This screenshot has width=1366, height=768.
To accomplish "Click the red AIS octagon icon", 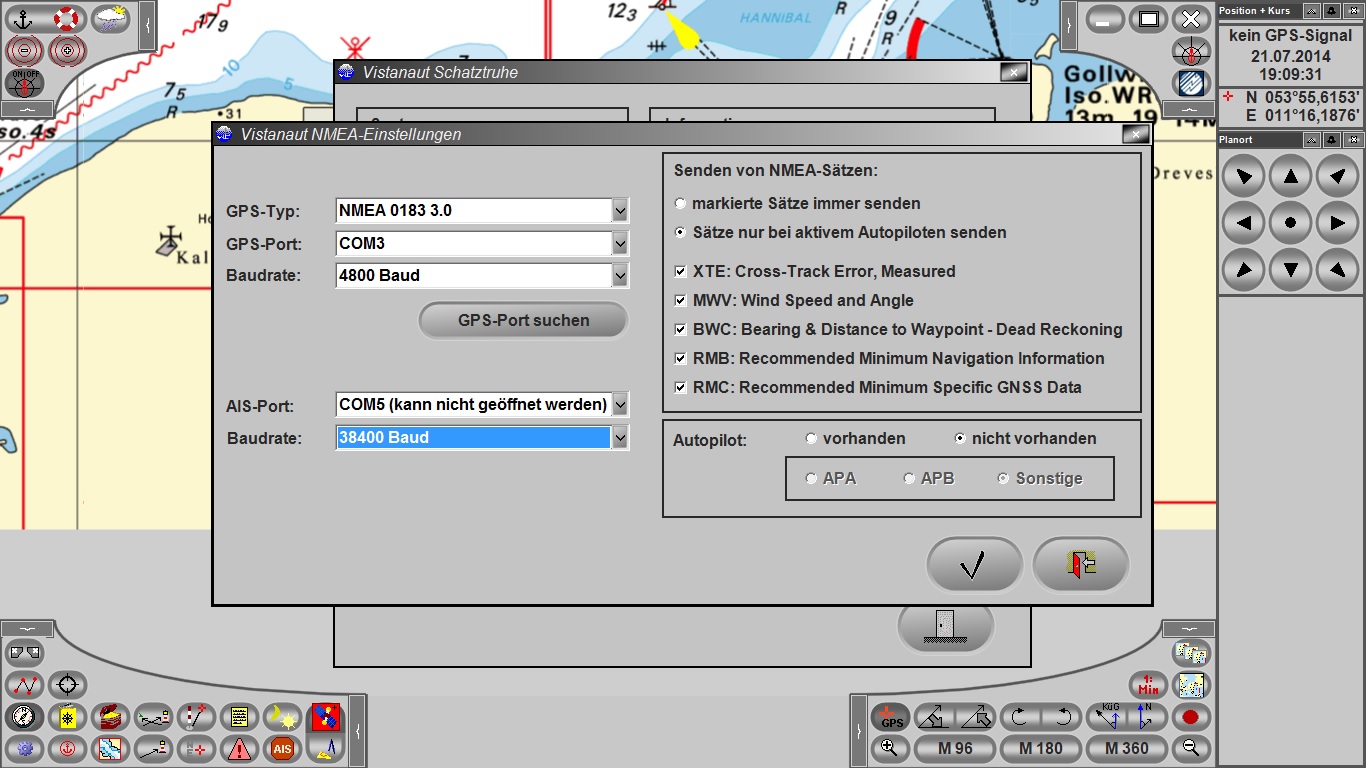I will tap(282, 748).
